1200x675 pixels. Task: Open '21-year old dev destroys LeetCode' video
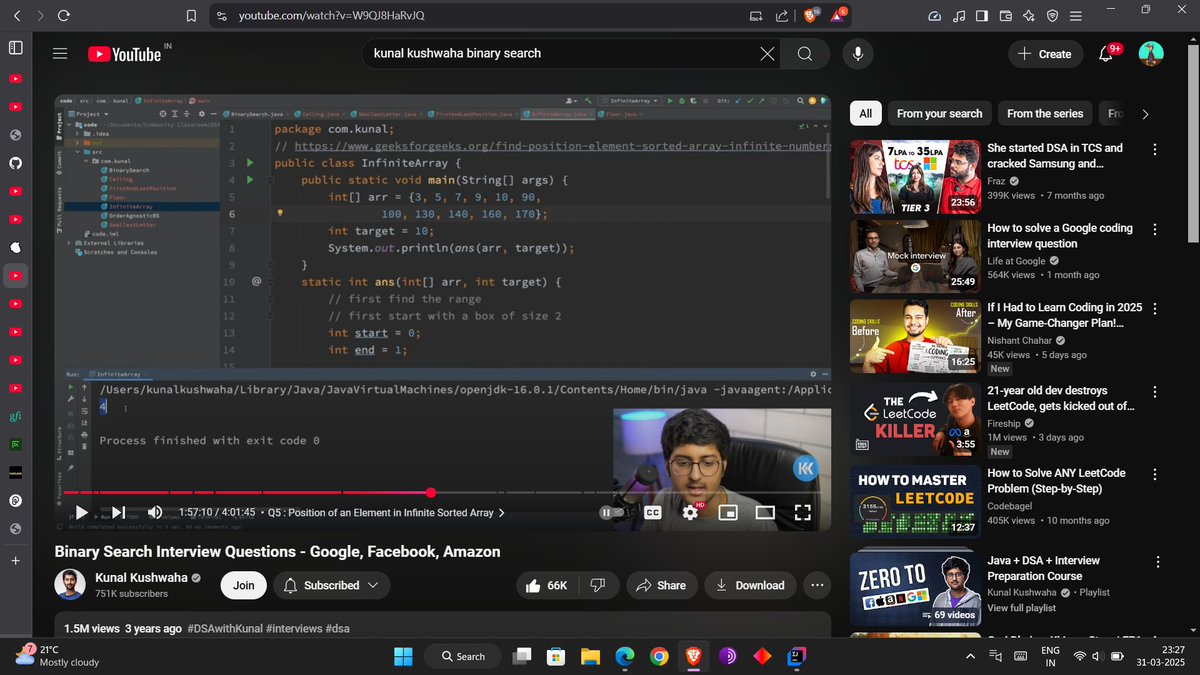point(1061,398)
